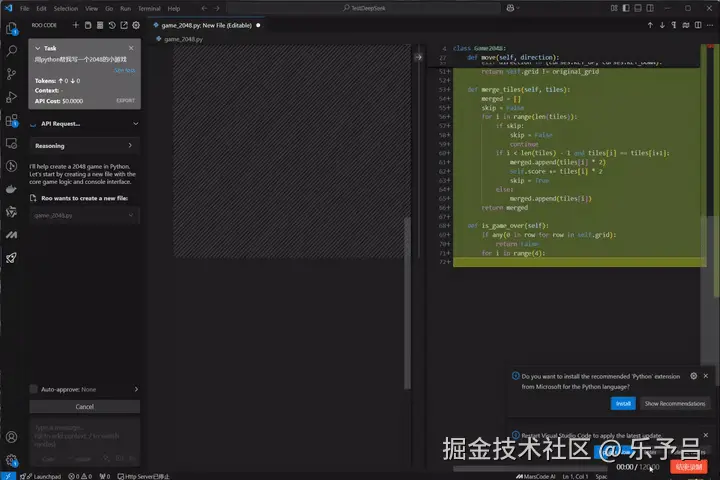
Task: Close the restart VS Code notification
Action: point(706,435)
